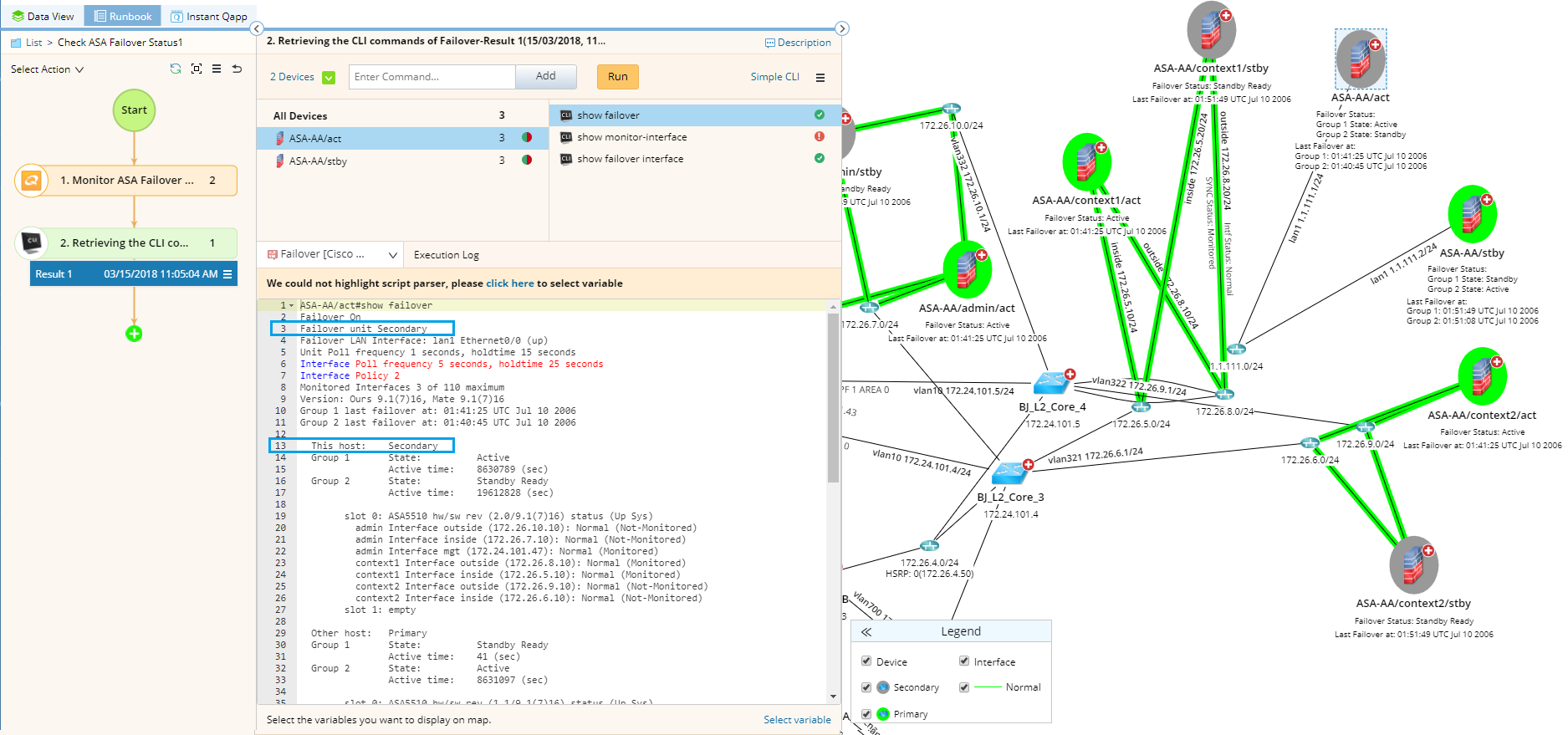Open the green dropdown next to 2 Devices
This screenshot has height=735, width=1568.
click(x=329, y=77)
